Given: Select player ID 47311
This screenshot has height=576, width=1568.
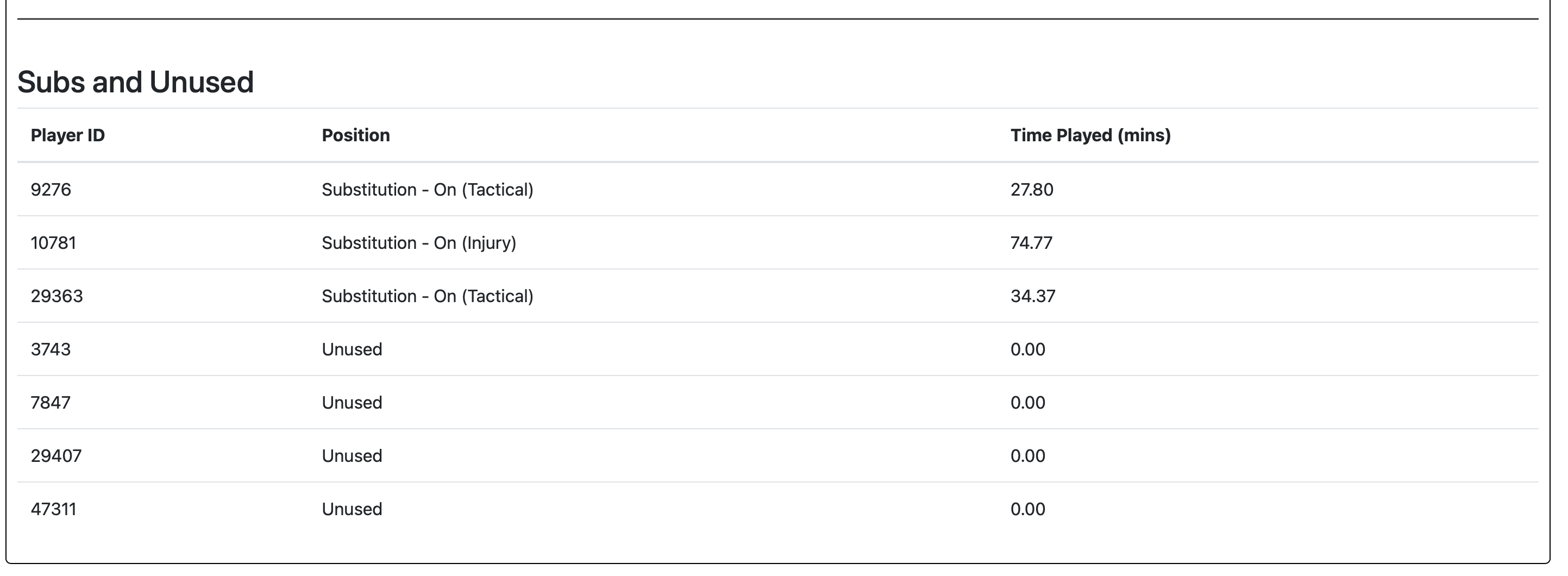Looking at the screenshot, I should point(54,509).
